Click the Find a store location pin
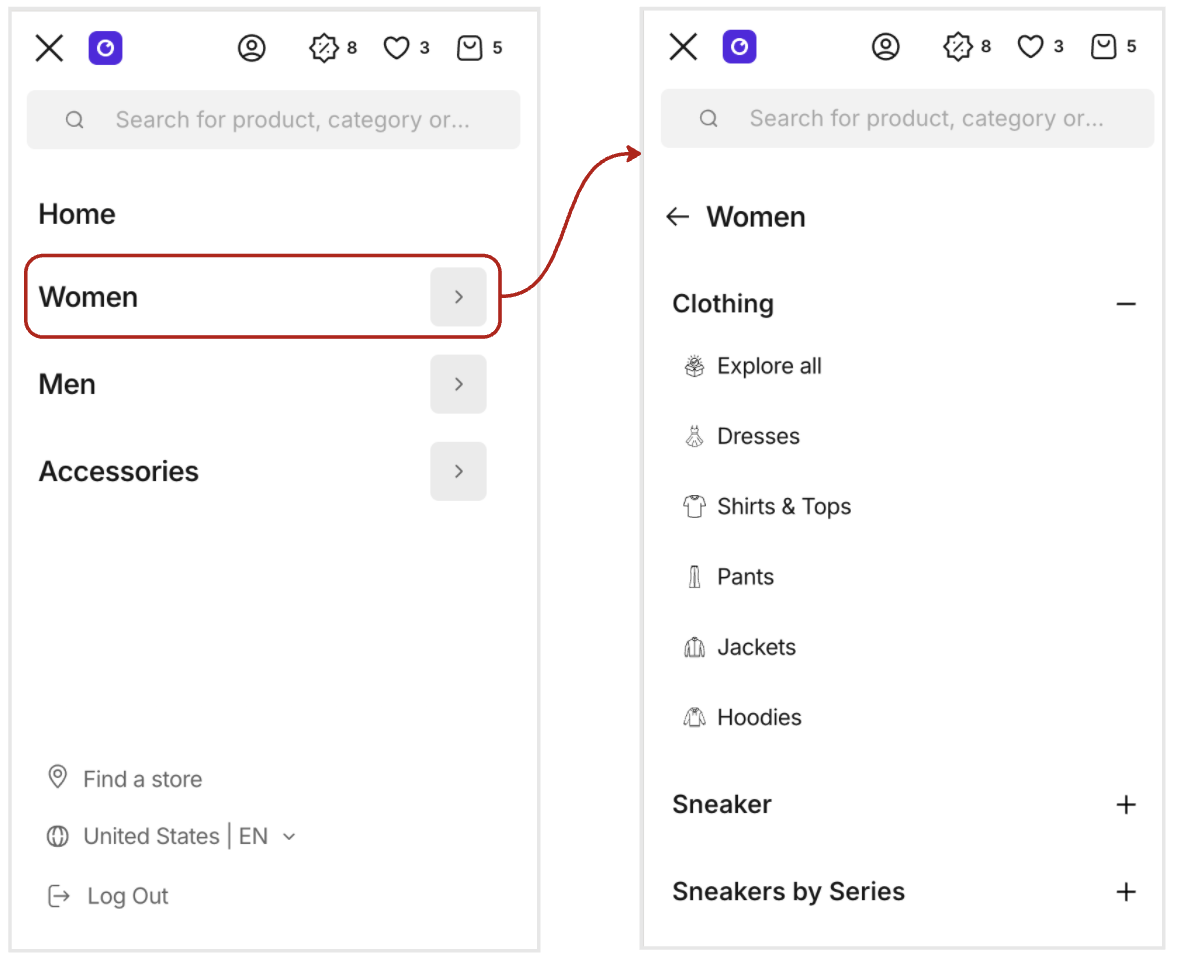 [x=58, y=778]
